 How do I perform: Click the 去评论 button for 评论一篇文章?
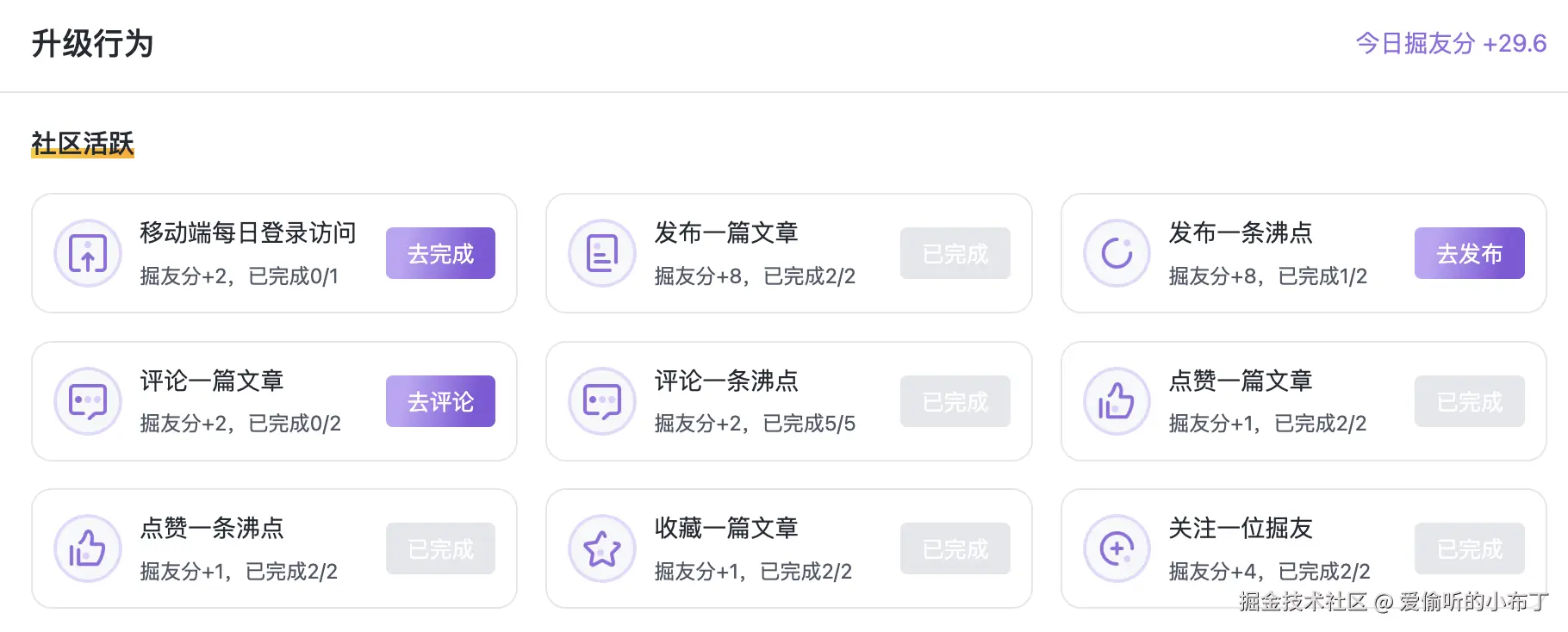pyautogui.click(x=440, y=401)
